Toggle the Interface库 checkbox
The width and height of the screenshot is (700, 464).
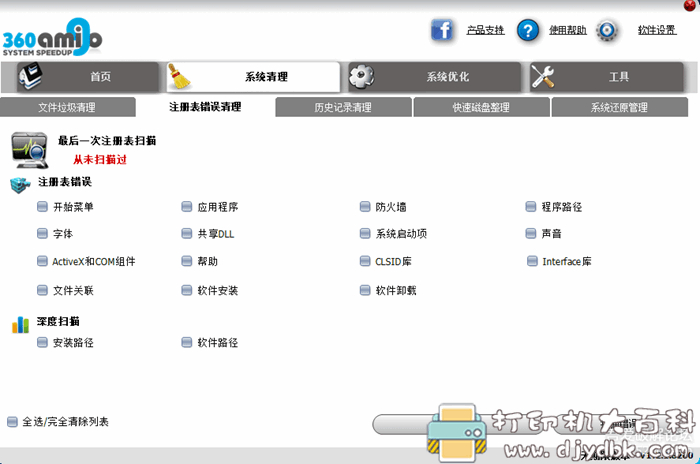click(532, 261)
